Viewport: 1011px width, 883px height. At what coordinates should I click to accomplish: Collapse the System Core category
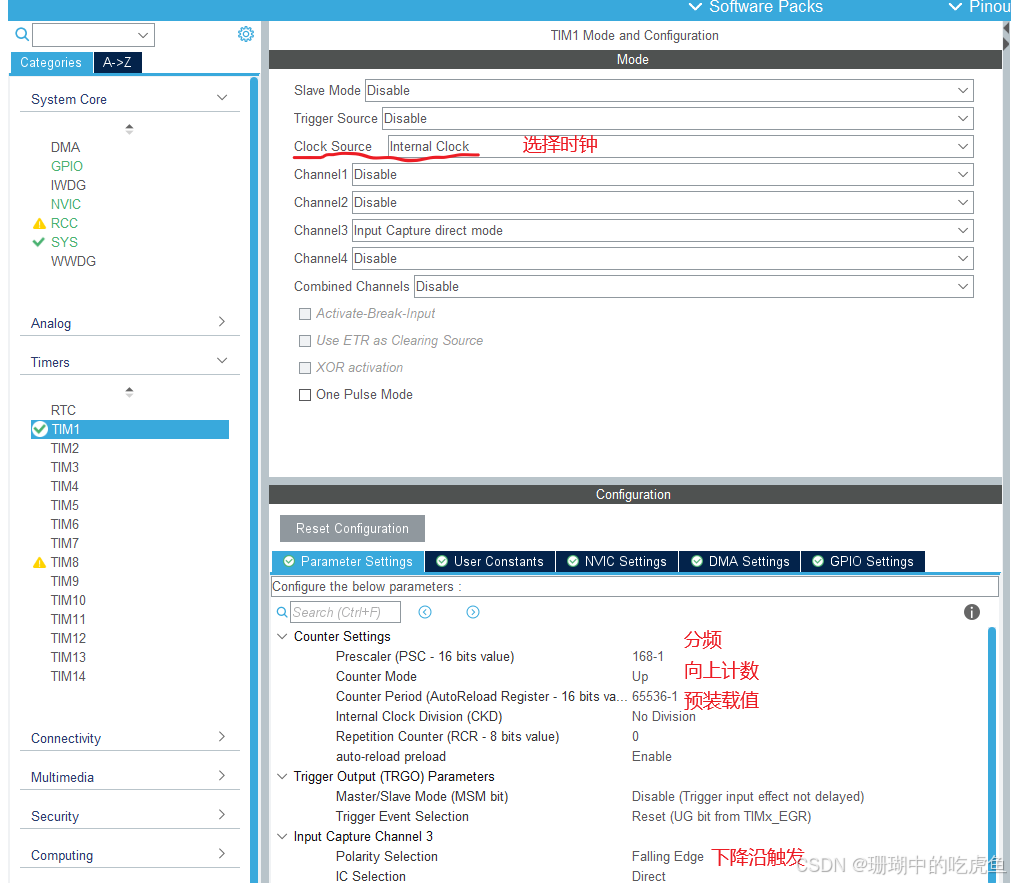(222, 98)
